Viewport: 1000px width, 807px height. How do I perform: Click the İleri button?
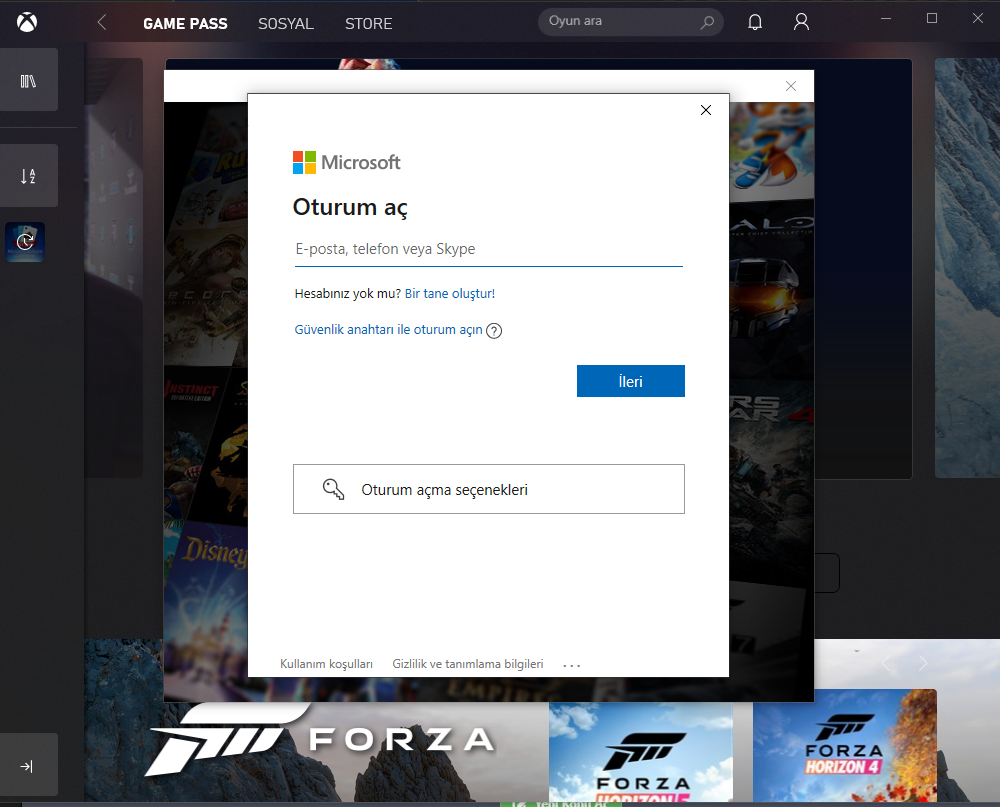pos(631,381)
